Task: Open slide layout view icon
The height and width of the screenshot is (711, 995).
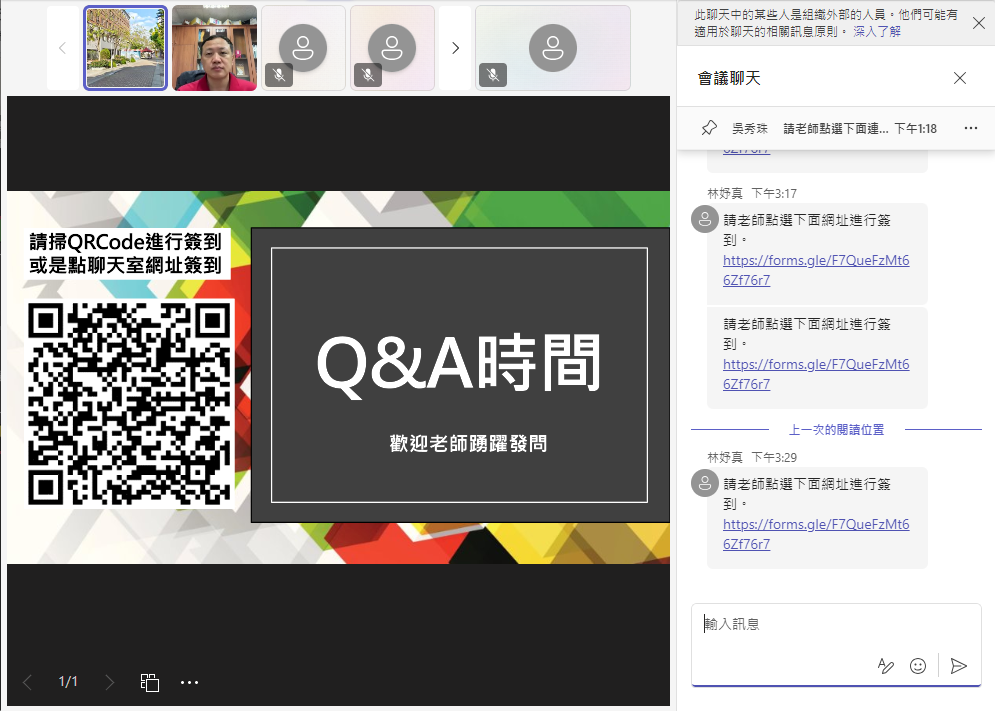Action: tap(150, 682)
